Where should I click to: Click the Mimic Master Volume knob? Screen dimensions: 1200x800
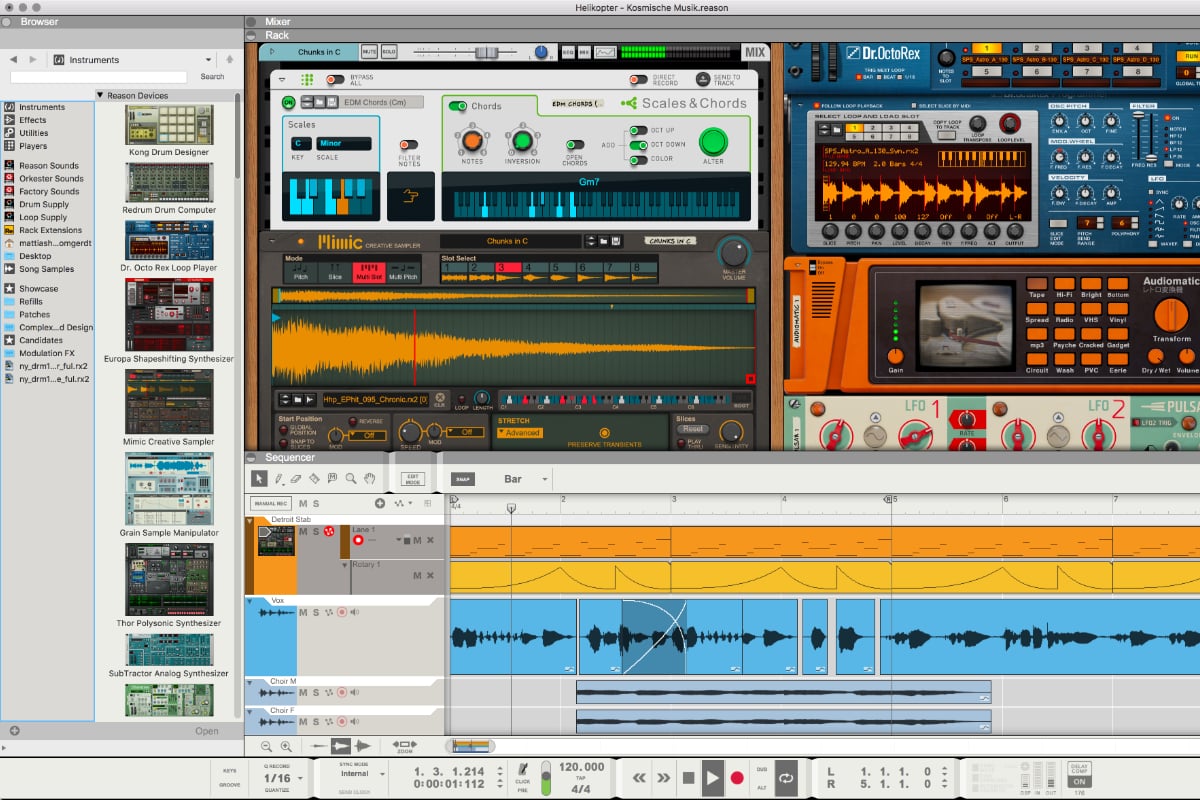click(x=733, y=252)
